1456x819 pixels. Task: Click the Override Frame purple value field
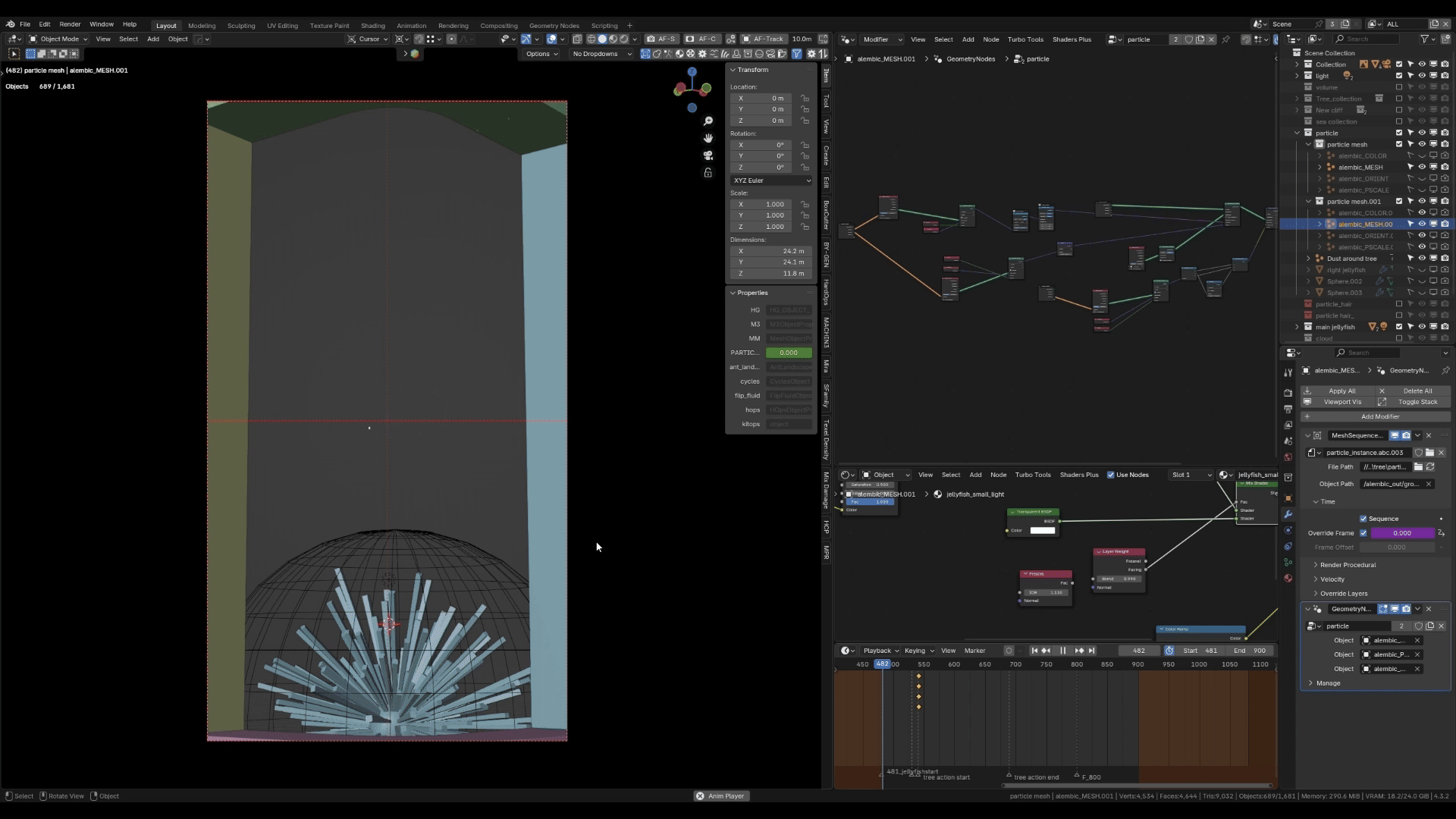[1402, 533]
